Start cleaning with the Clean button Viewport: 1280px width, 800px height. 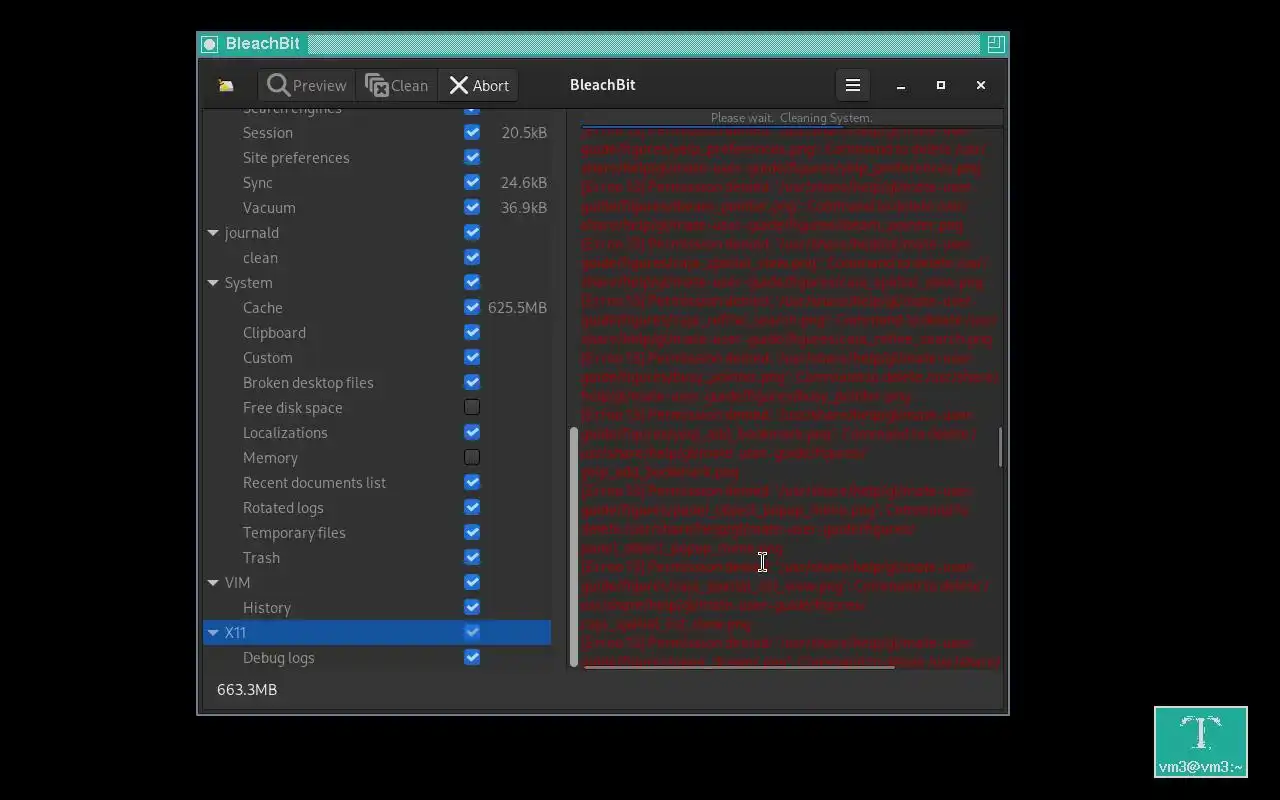[x=396, y=86]
